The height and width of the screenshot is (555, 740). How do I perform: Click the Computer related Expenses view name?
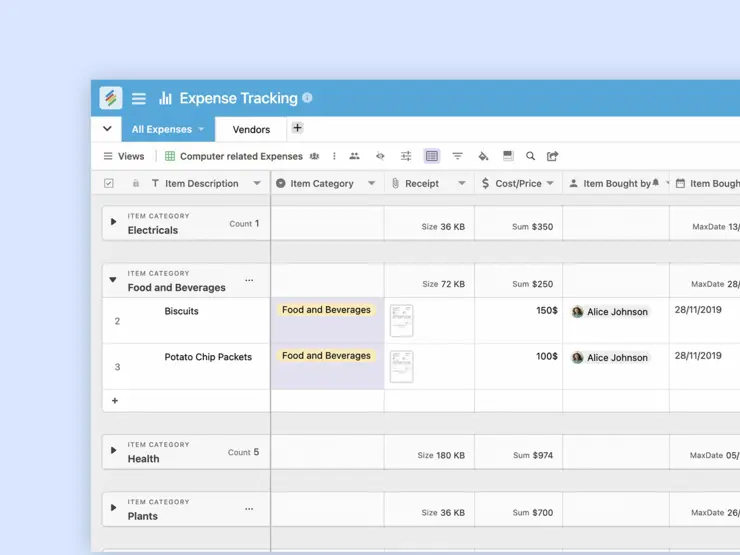click(241, 156)
